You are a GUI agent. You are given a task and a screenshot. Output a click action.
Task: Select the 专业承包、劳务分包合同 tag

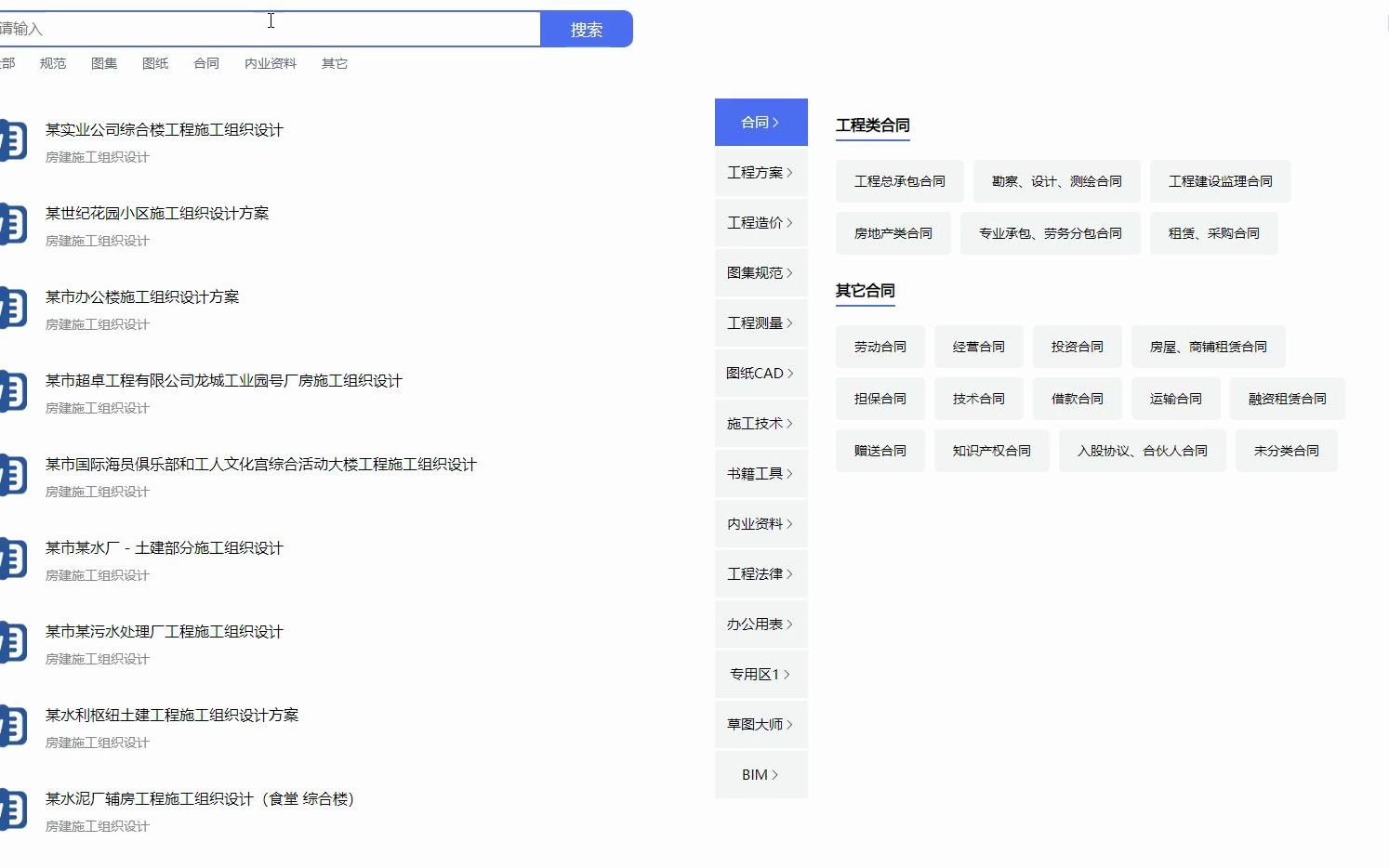1051,233
